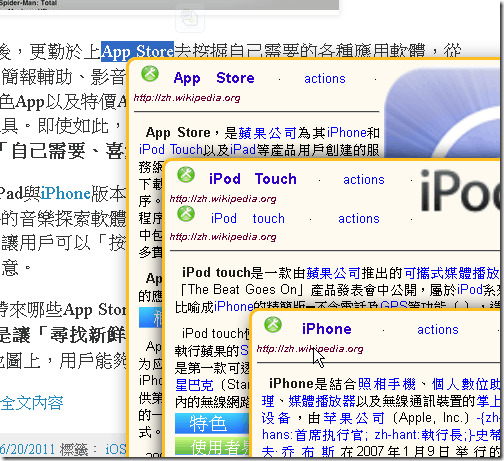Click wikipedia URL under lowercase iPod touch
The image size is (504, 461).
coord(223,237)
